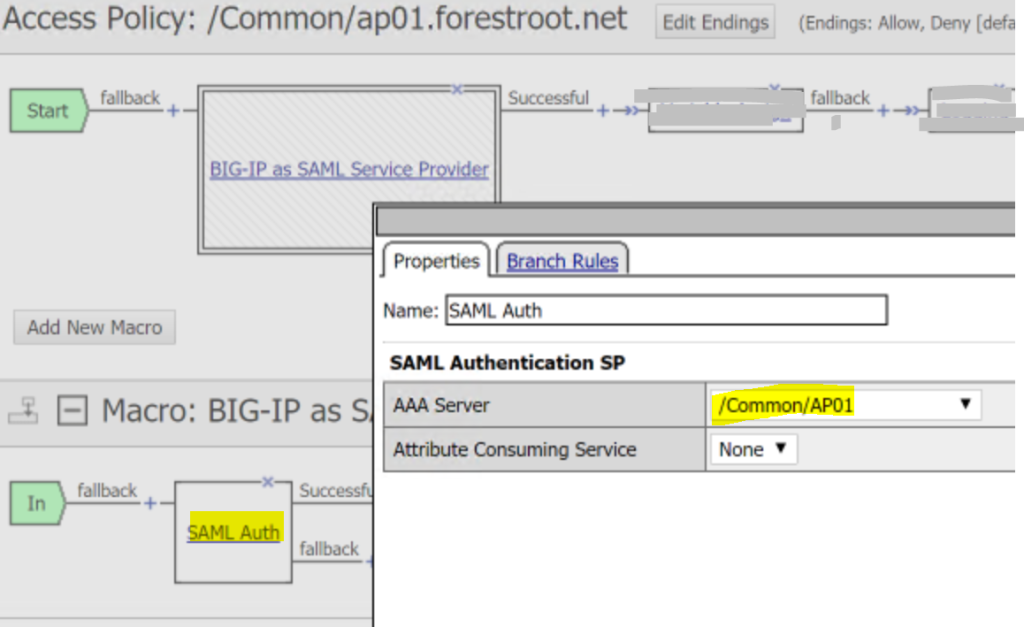
Task: Click the AAA Server label
Action: click(441, 406)
